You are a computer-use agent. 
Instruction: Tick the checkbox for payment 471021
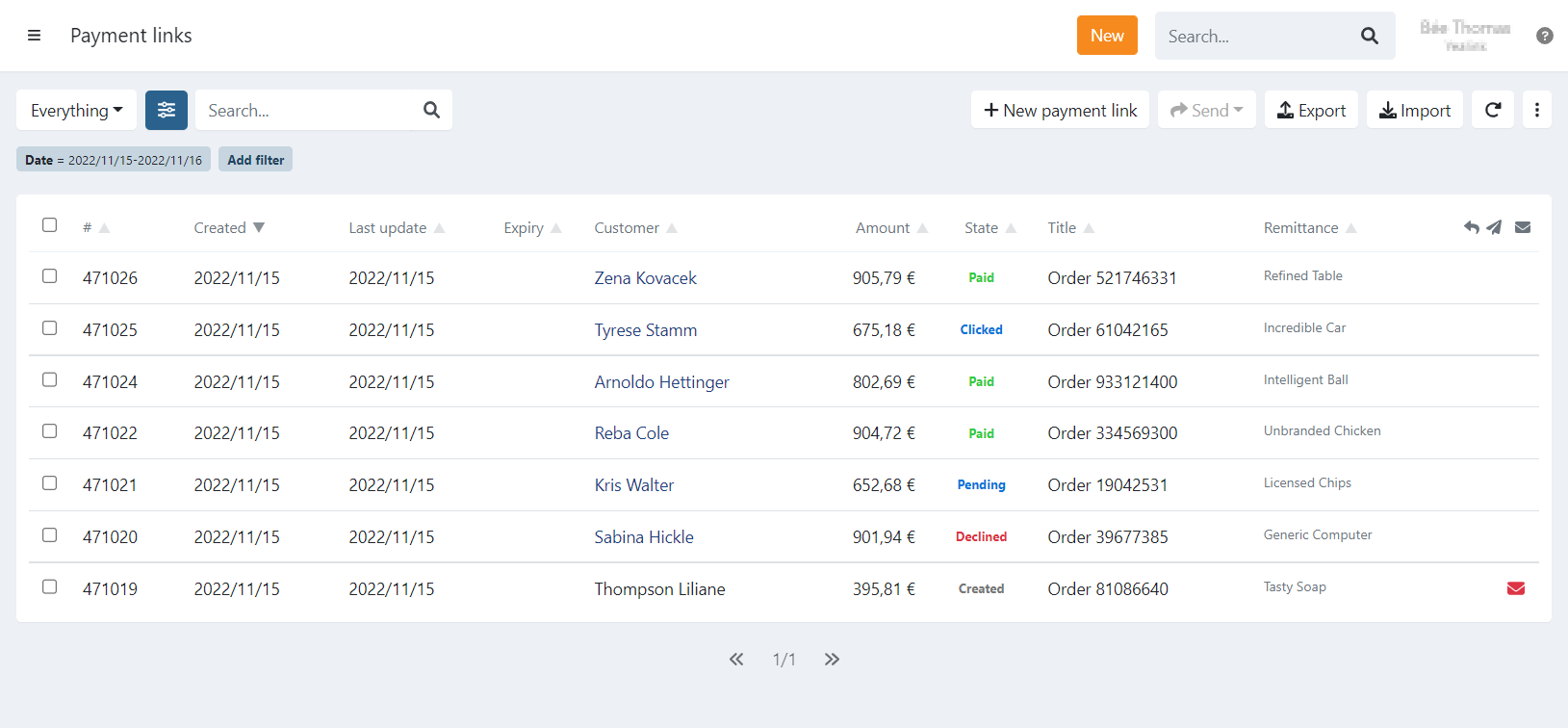click(50, 483)
